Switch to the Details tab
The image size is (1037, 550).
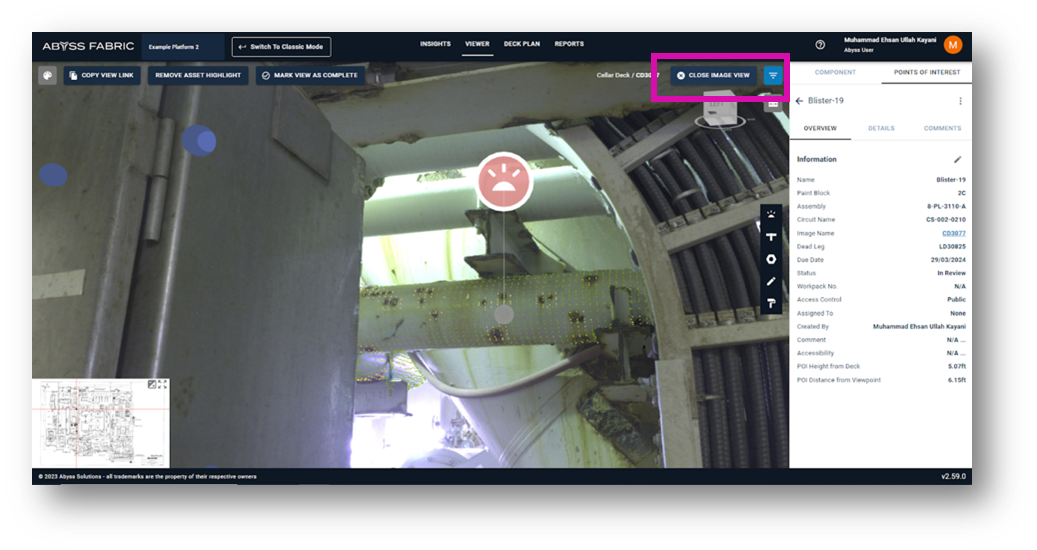[881, 128]
